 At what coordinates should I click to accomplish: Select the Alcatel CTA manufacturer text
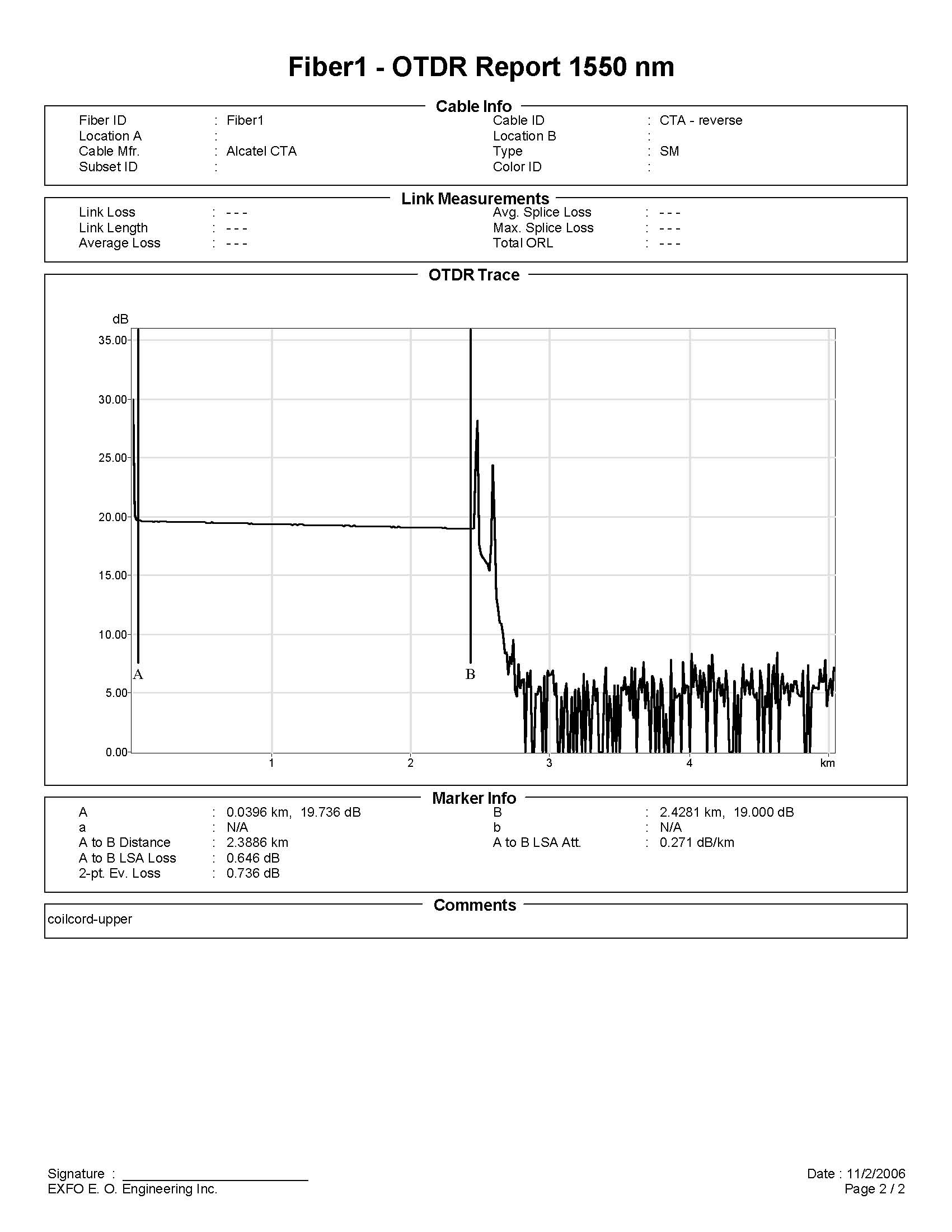[x=262, y=151]
